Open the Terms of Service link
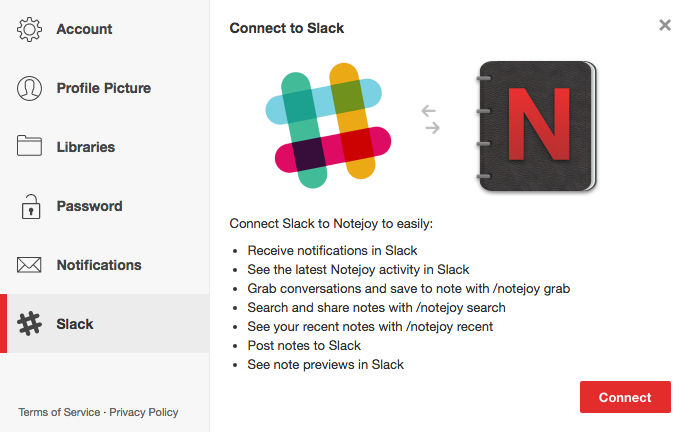The height and width of the screenshot is (432, 689). [x=59, y=412]
